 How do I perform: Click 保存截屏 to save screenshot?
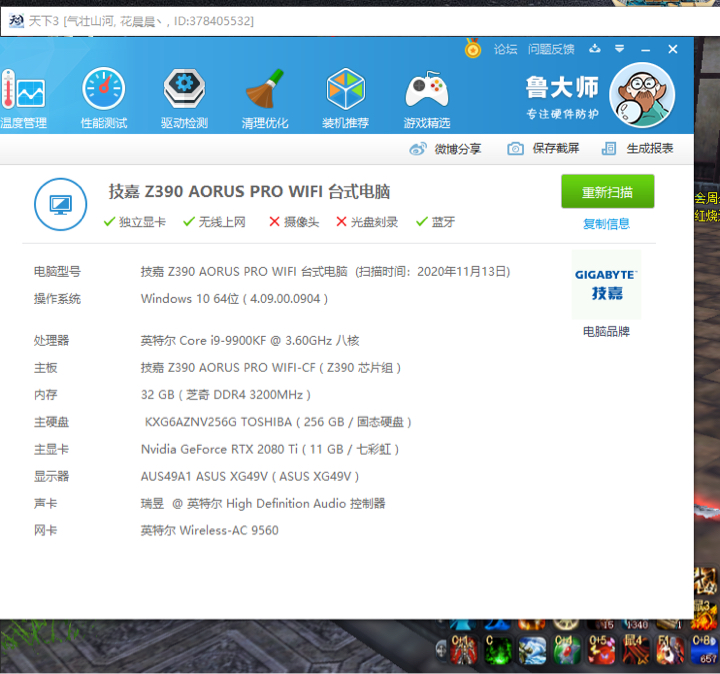[x=543, y=149]
